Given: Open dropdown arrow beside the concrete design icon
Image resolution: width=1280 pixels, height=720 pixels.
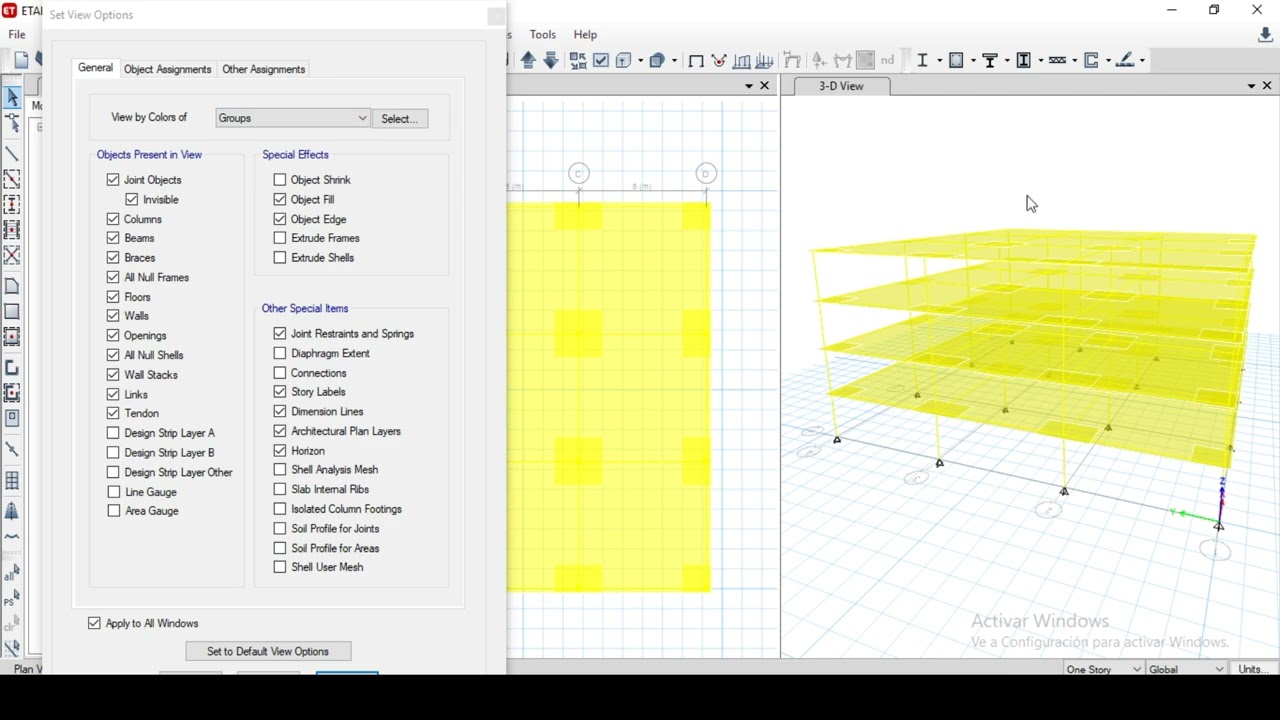Looking at the screenshot, I should pos(973,60).
